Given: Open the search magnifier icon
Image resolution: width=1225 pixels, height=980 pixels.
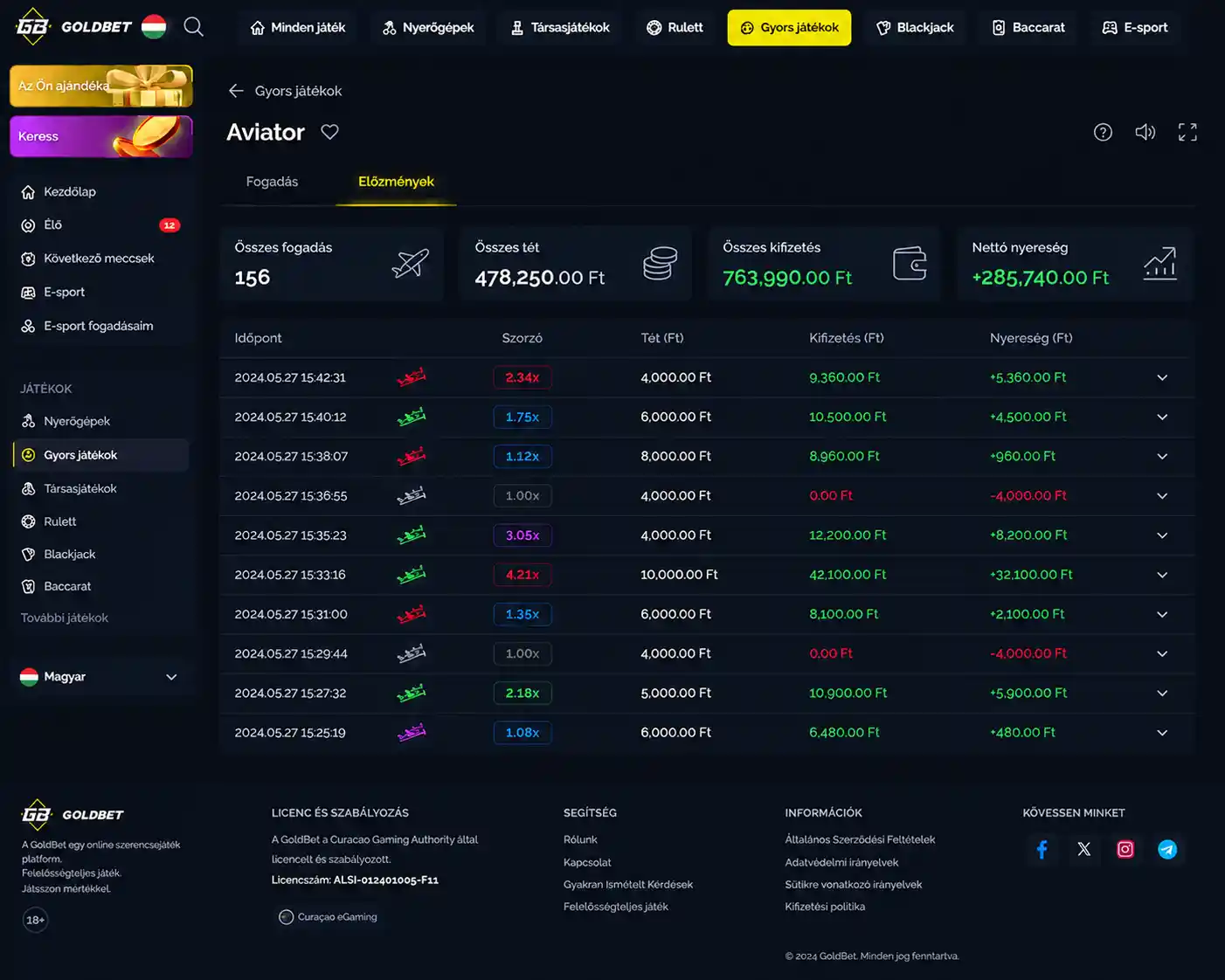Looking at the screenshot, I should point(193,27).
